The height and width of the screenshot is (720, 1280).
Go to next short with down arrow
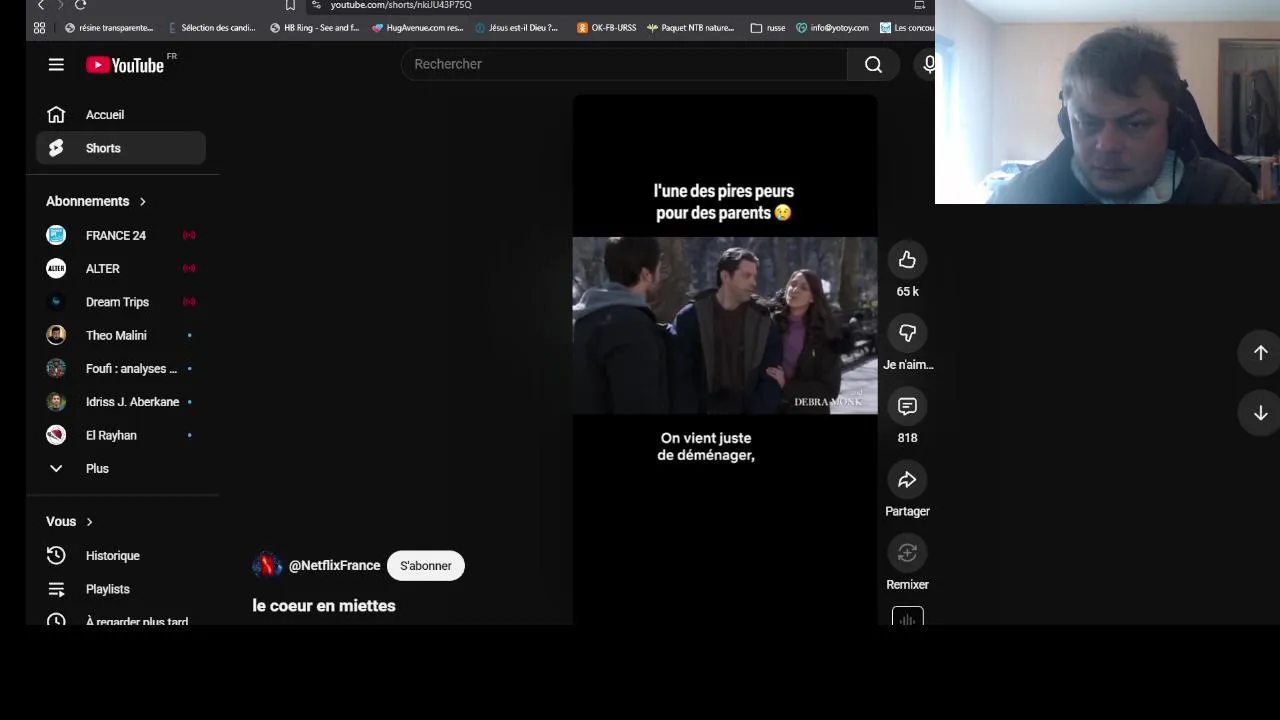(1260, 413)
